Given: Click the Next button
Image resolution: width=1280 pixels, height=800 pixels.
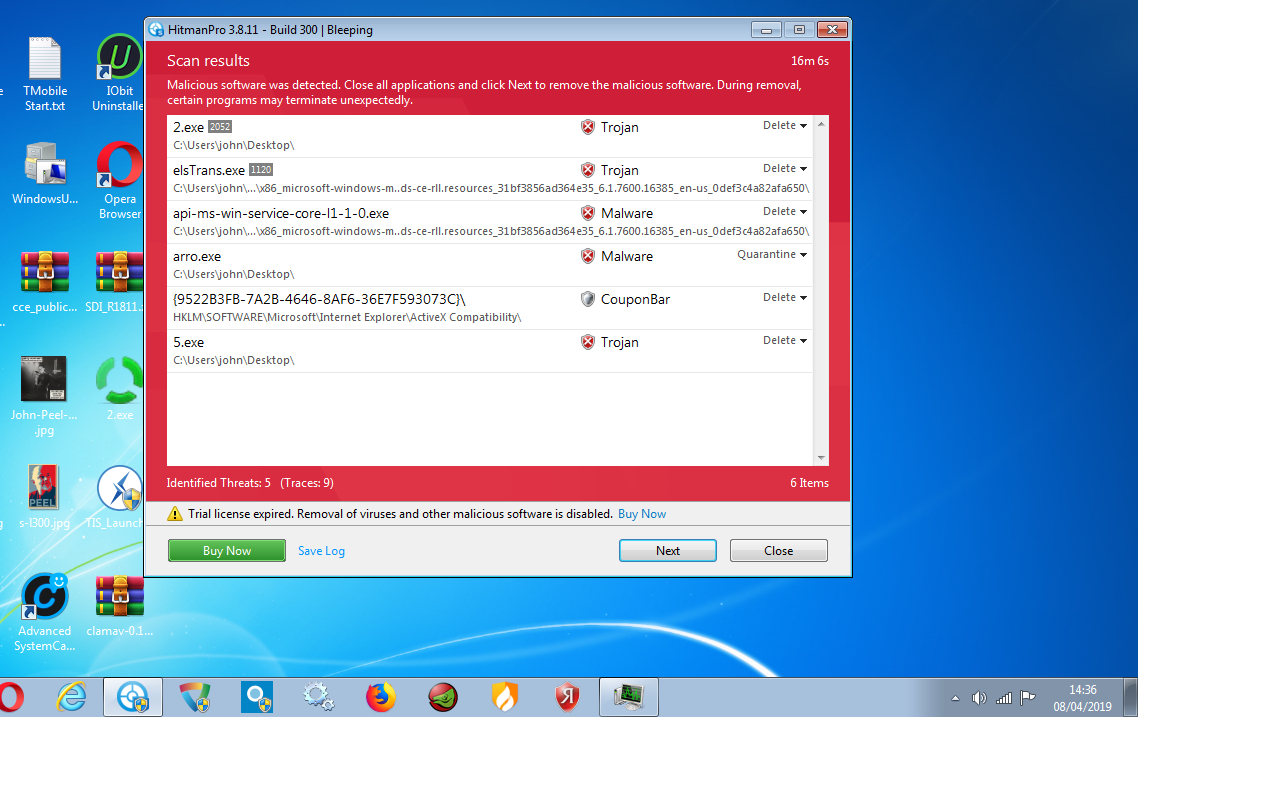Looking at the screenshot, I should click(x=668, y=551).
